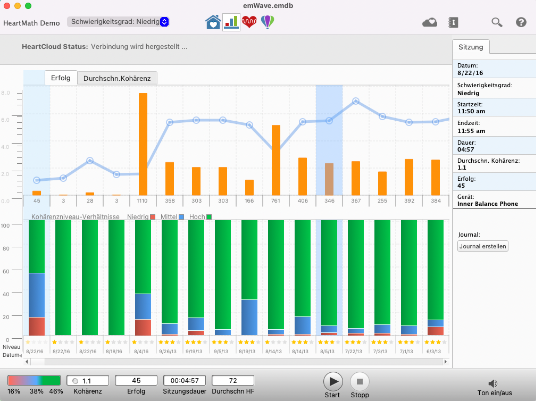536x401 pixels.
Task: Select the tall orange bar labeled 1110
Action: pyautogui.click(x=143, y=144)
